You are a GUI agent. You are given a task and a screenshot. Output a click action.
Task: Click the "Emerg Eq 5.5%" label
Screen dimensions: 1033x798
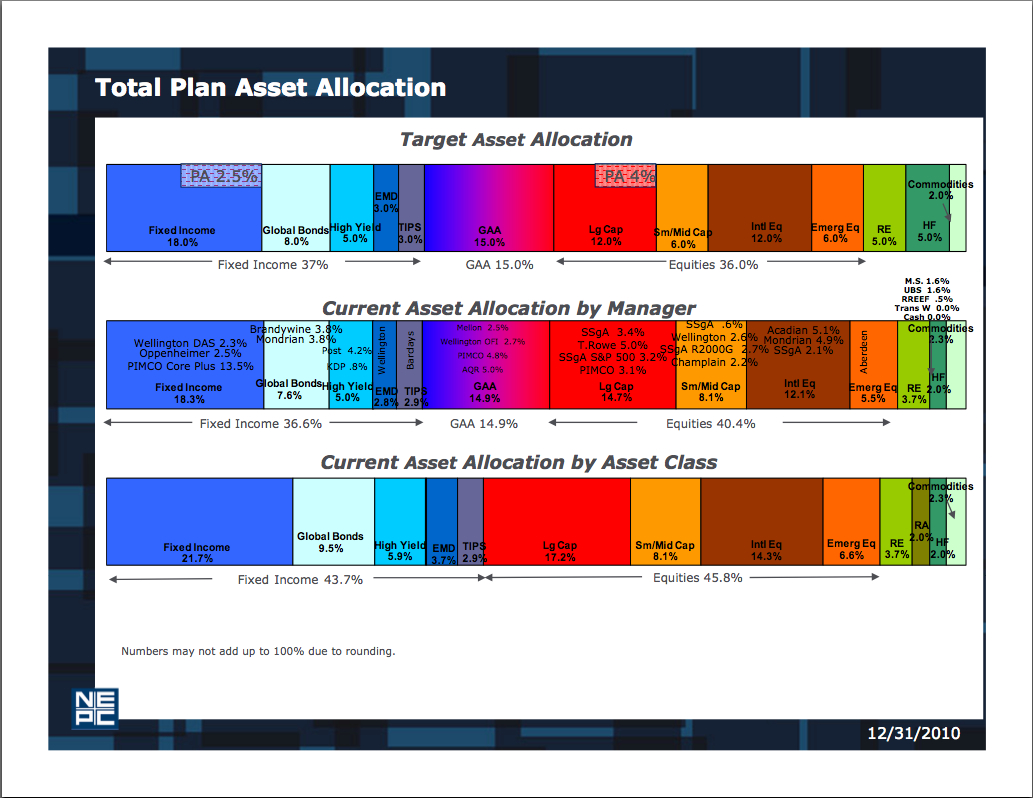pos(873,393)
